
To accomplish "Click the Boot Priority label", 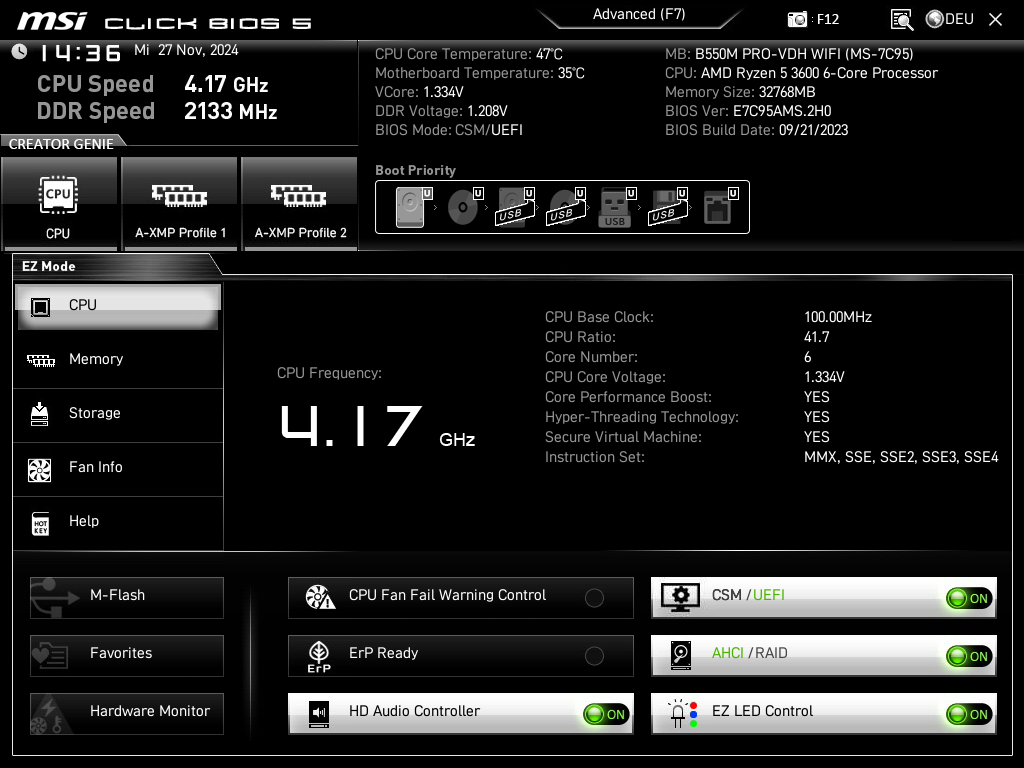I will point(415,170).
